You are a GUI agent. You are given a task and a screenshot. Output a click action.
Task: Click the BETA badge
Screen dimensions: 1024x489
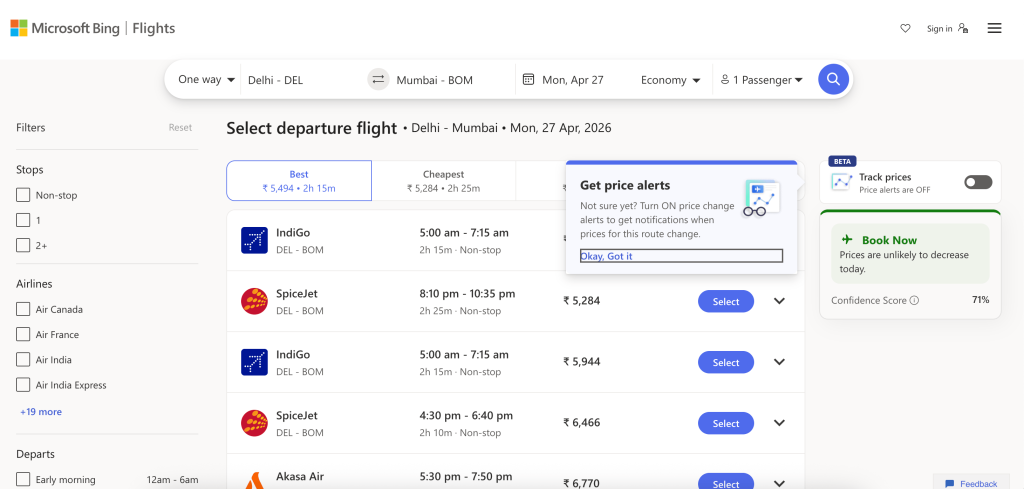(842, 161)
